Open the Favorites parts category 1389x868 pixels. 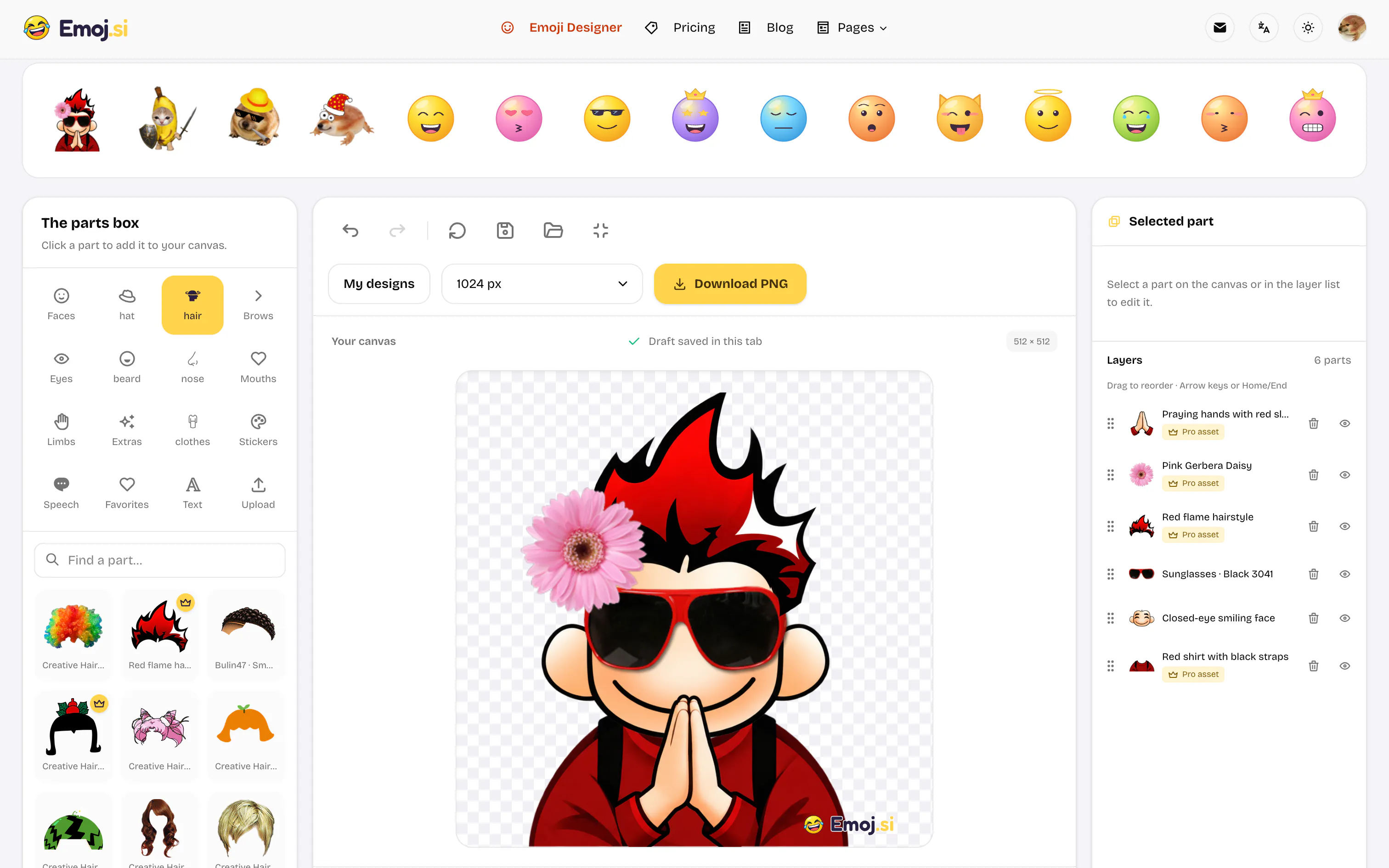click(x=127, y=494)
